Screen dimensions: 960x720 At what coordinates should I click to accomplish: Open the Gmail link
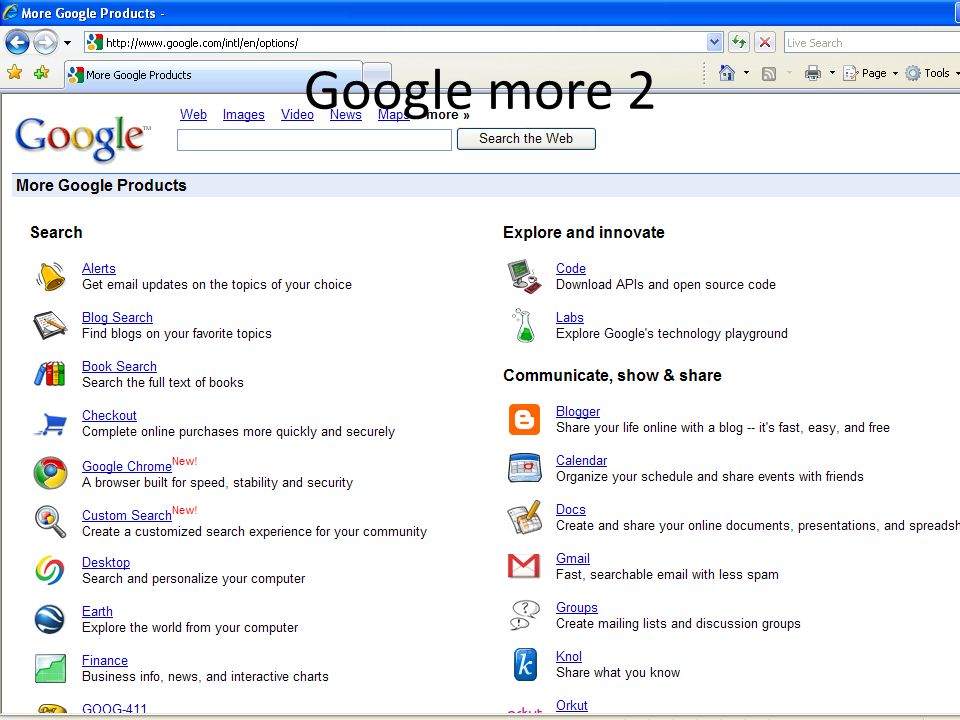[573, 559]
